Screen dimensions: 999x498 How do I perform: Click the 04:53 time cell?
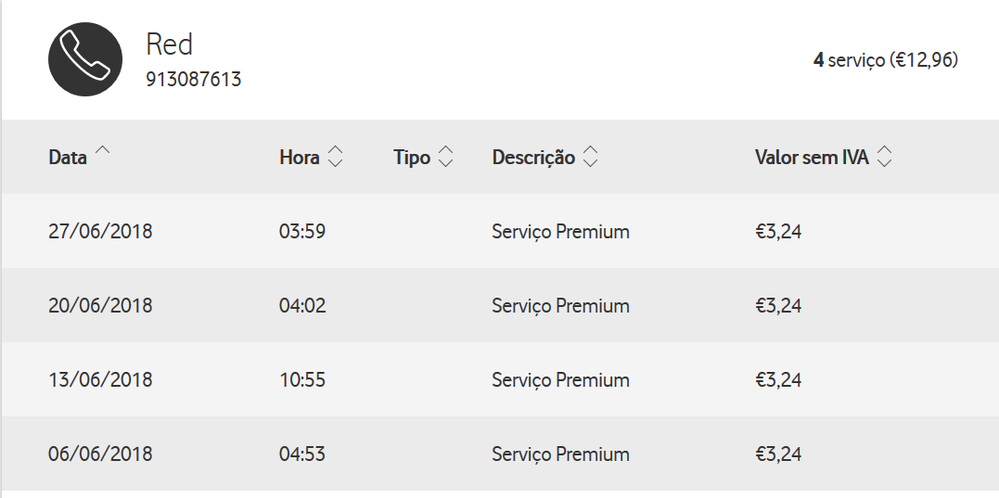pos(302,455)
